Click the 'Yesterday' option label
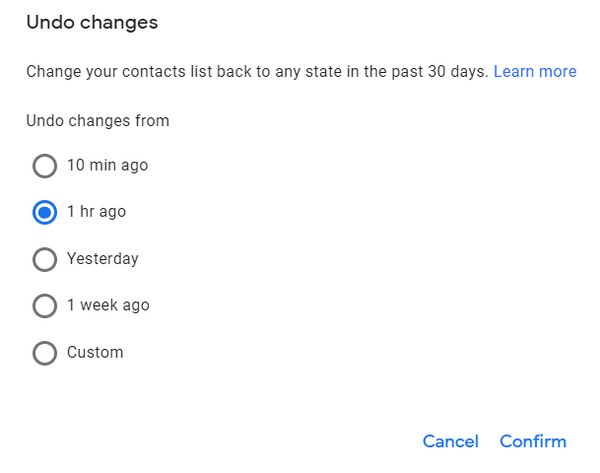This screenshot has width=600, height=473. [x=102, y=259]
